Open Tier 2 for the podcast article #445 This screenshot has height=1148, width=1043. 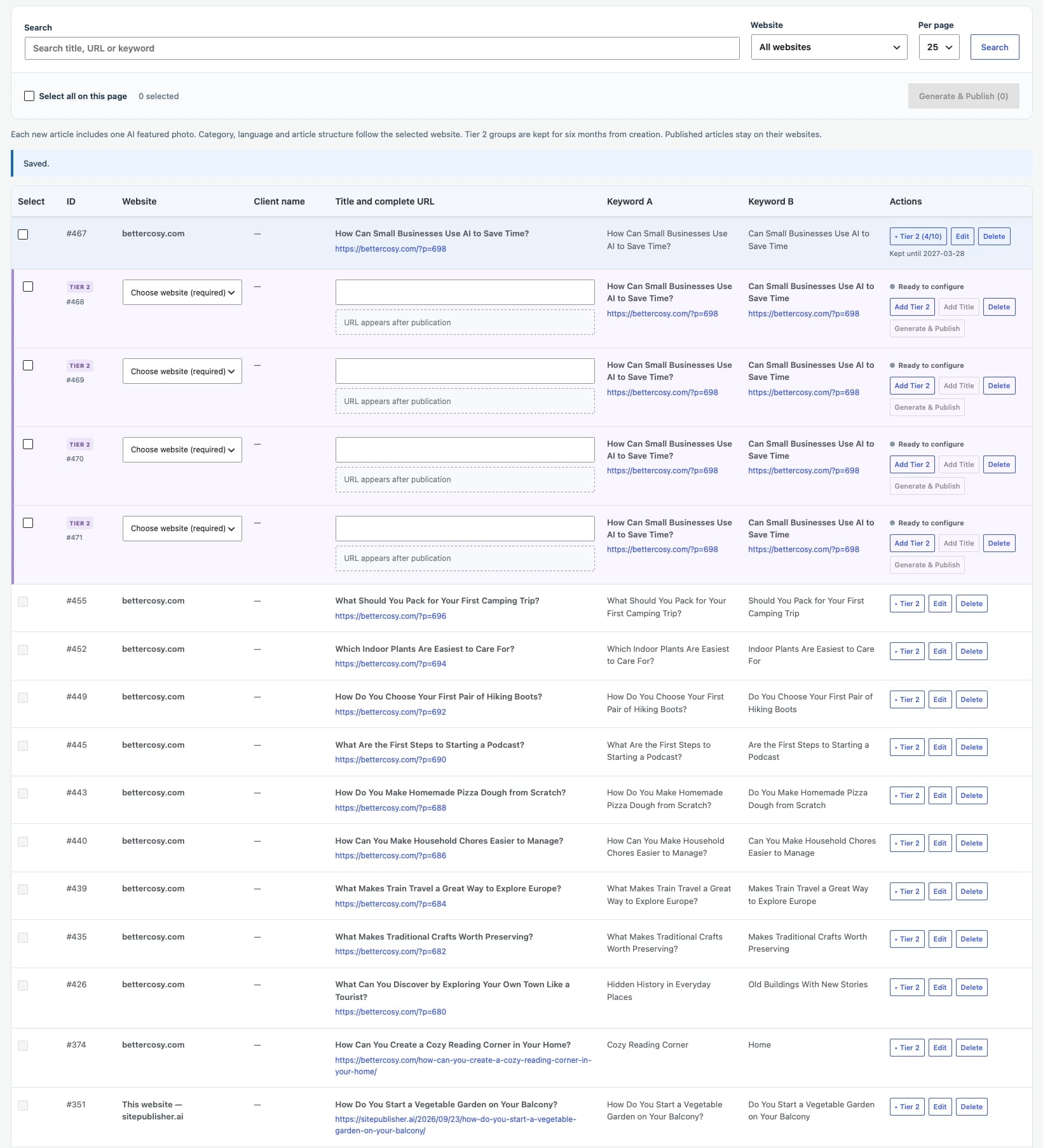(x=907, y=747)
